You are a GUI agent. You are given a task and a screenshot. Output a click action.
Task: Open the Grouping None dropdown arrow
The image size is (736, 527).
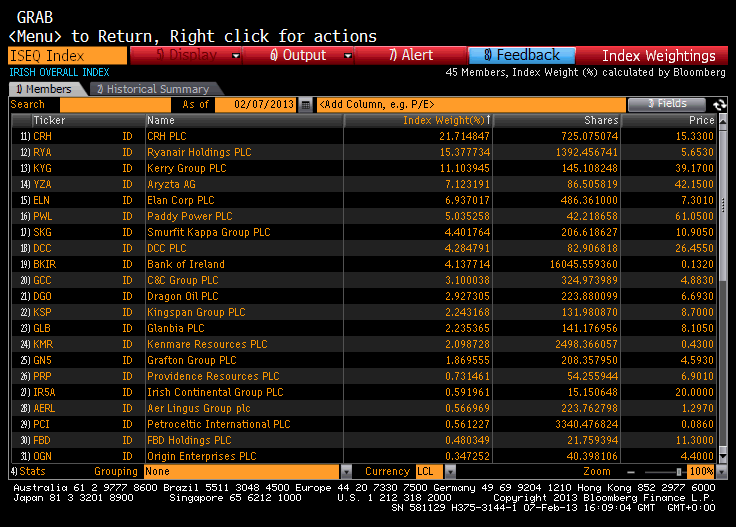tap(346, 472)
